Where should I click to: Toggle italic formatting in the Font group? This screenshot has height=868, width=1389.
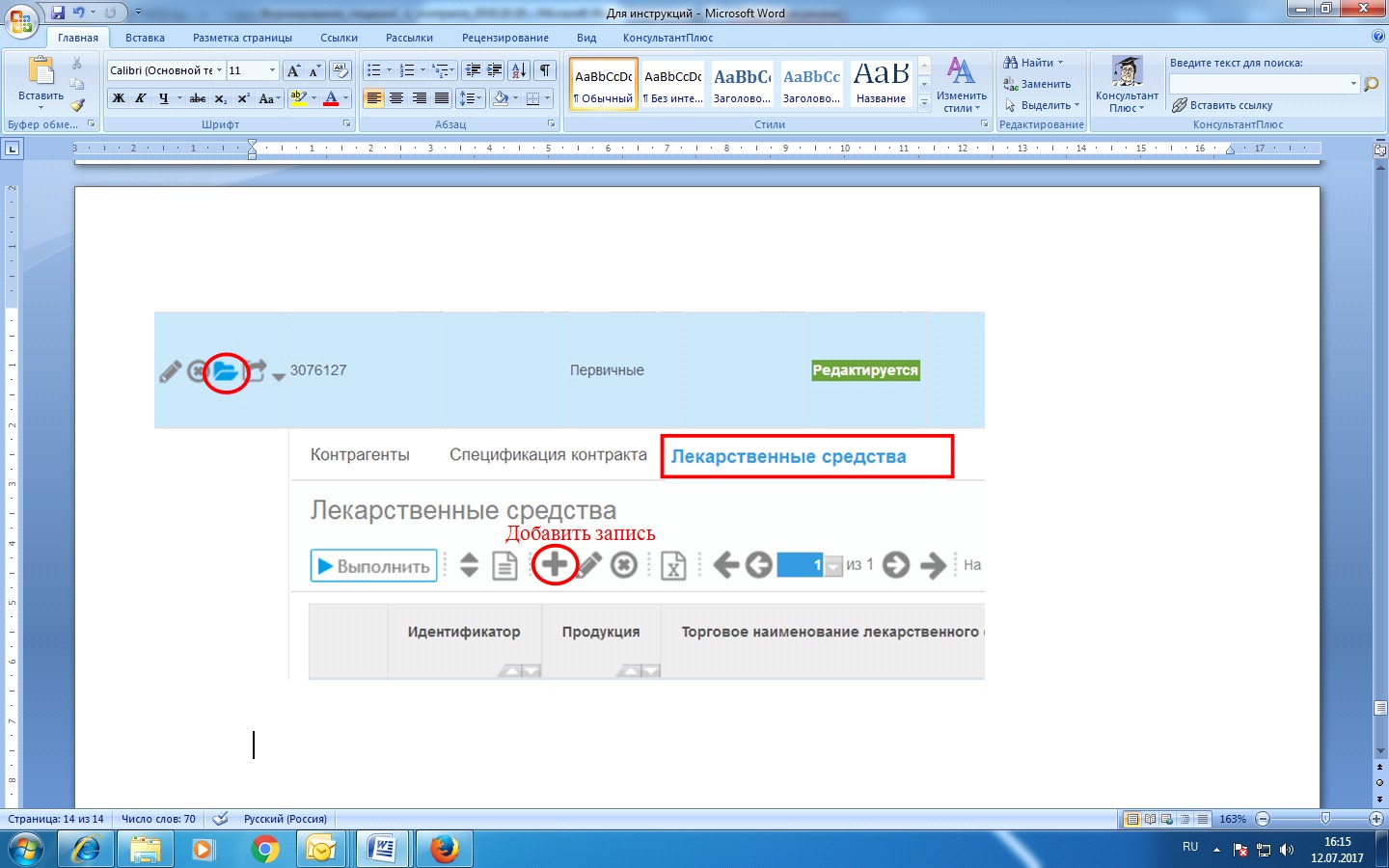coord(141,98)
